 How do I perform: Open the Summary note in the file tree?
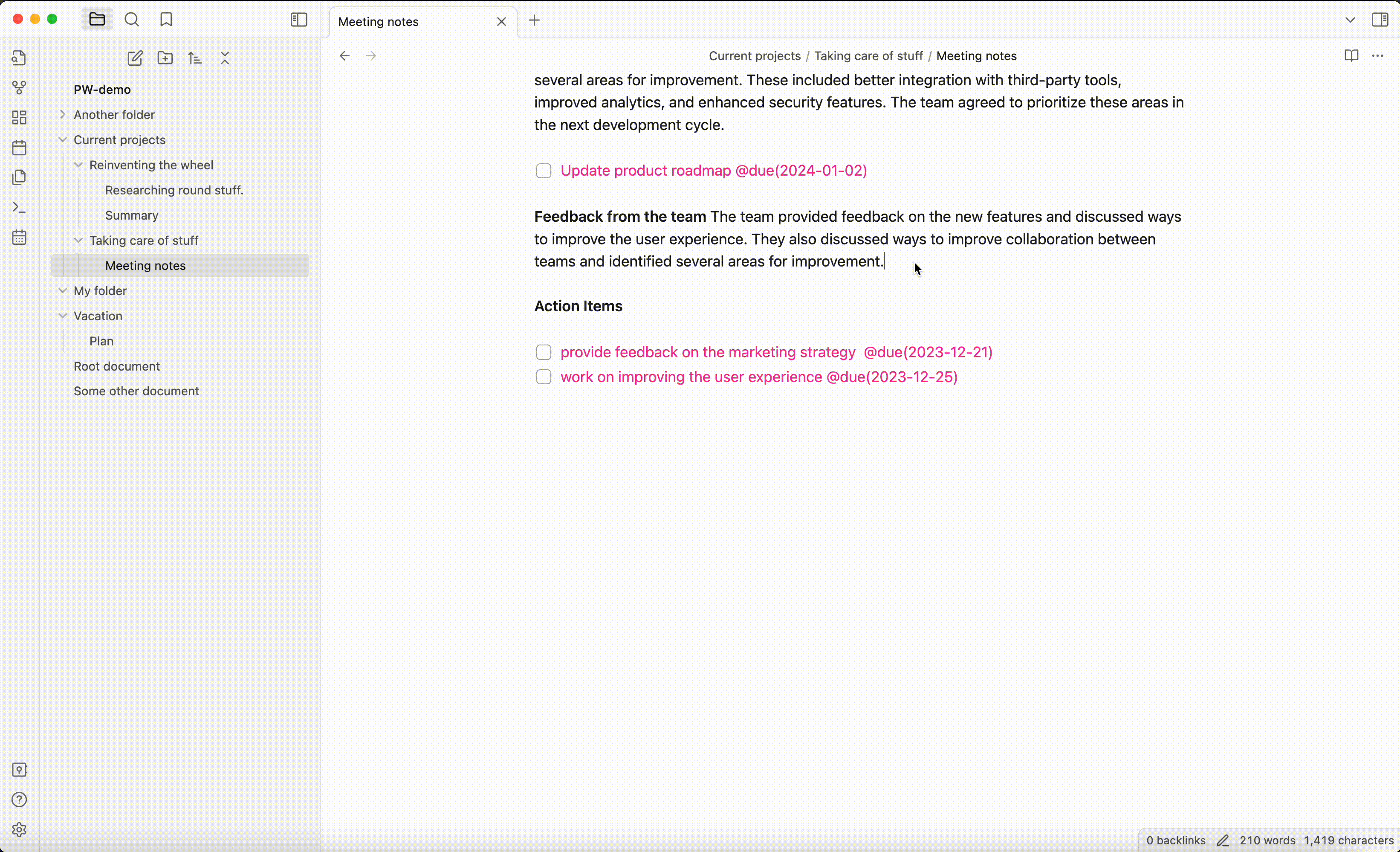tap(132, 215)
